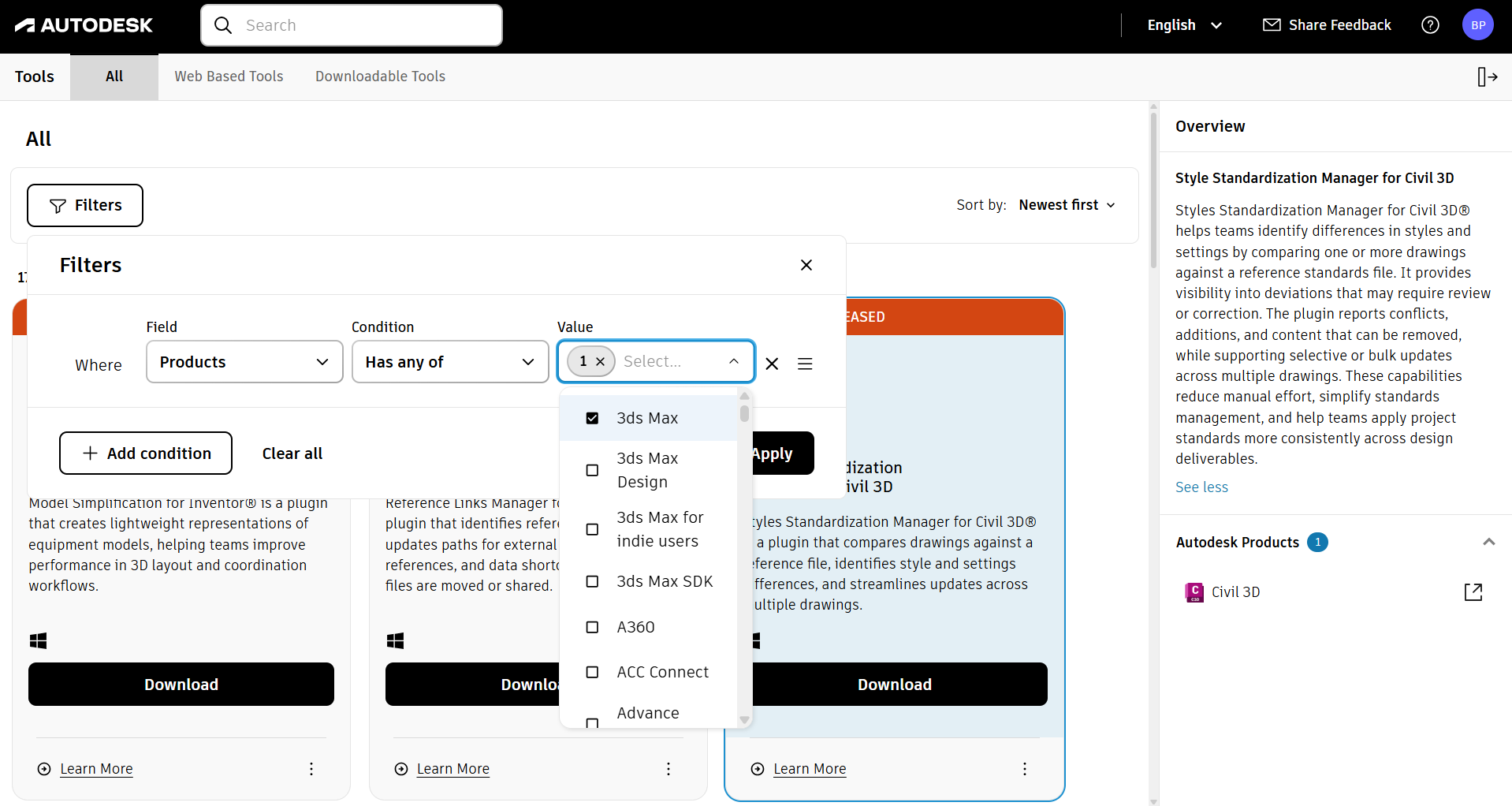Uncheck the 3ds Max checkbox
1512x806 pixels.
click(x=592, y=418)
